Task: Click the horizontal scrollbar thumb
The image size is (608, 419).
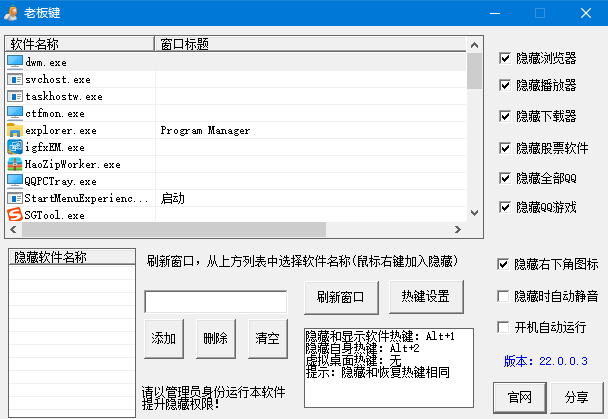Action: coord(174,229)
